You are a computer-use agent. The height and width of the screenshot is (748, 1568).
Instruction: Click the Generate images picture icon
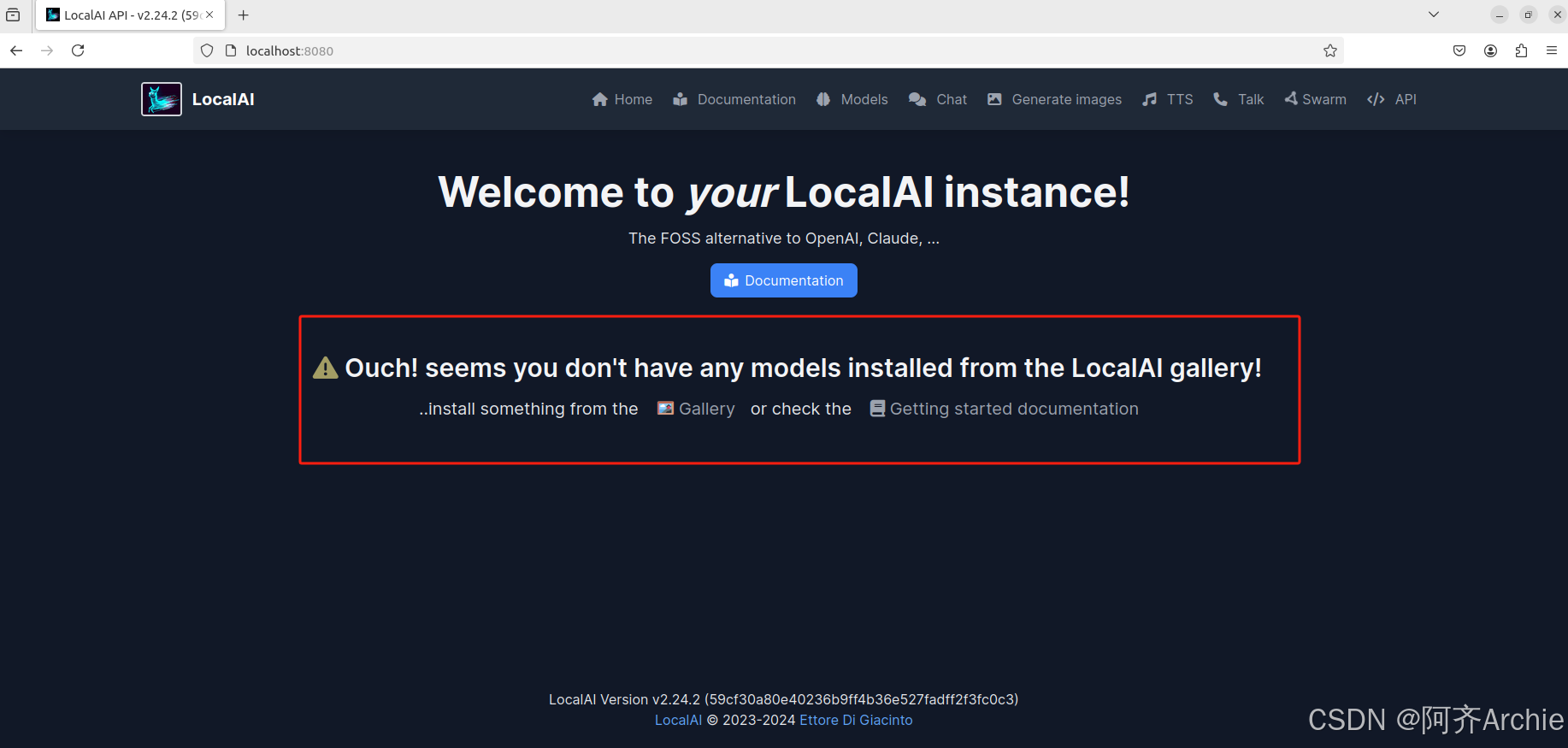tap(994, 99)
